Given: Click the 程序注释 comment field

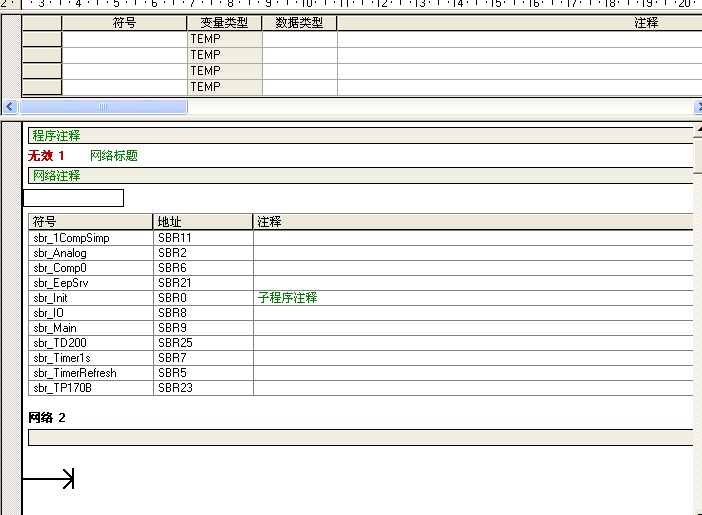Looking at the screenshot, I should click(360, 136).
